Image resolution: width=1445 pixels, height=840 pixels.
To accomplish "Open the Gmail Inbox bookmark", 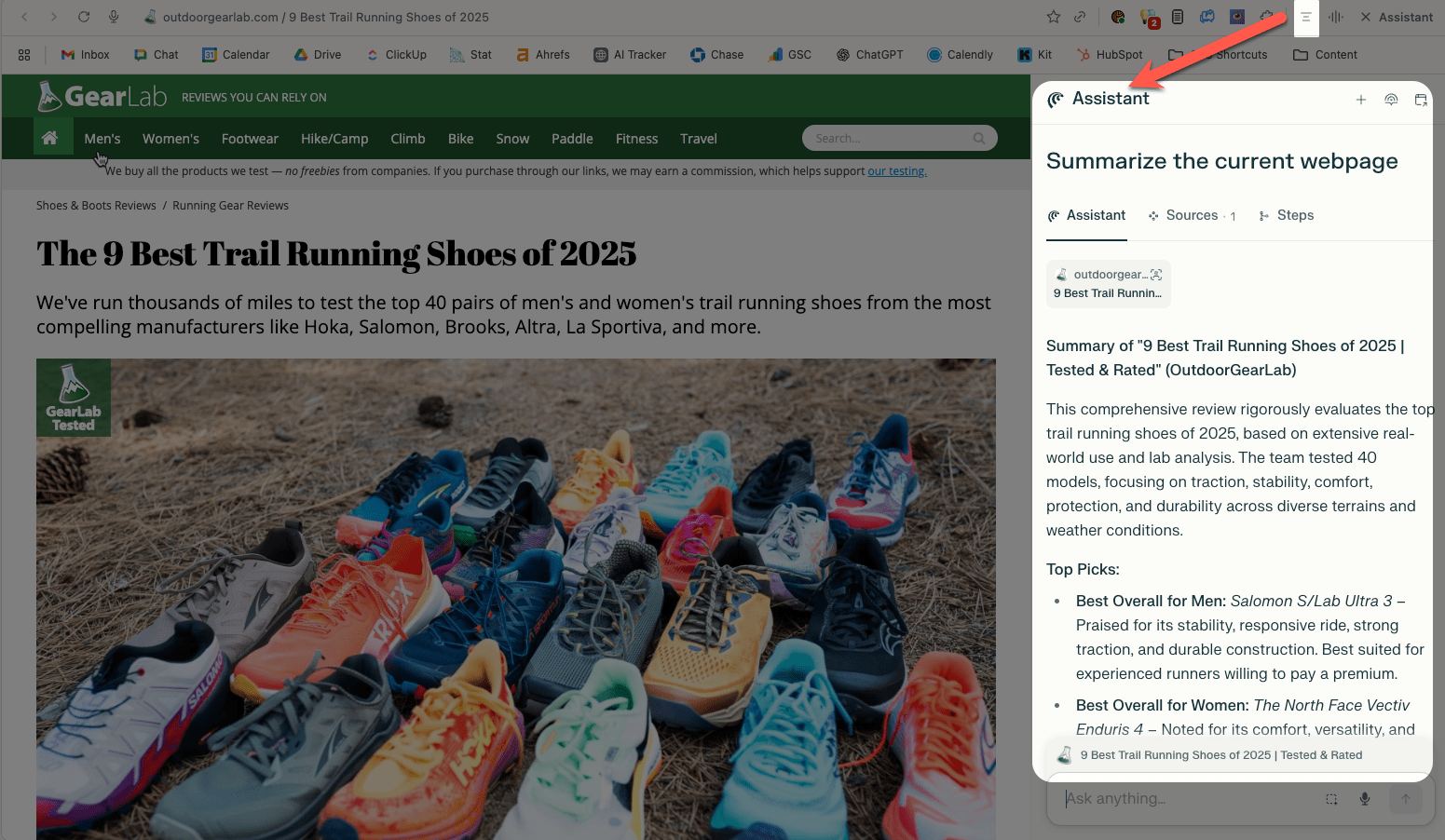I will click(85, 55).
